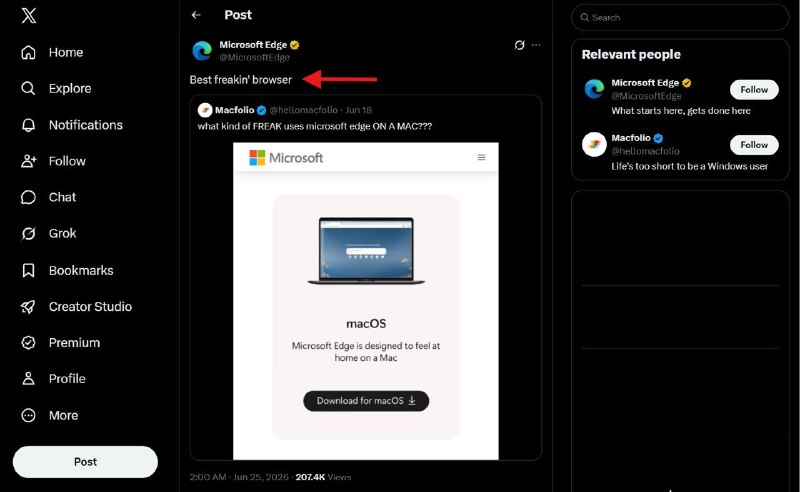Viewport: 800px width, 492px height.
Task: Click hamburger menu icon in quoted image
Action: click(481, 157)
